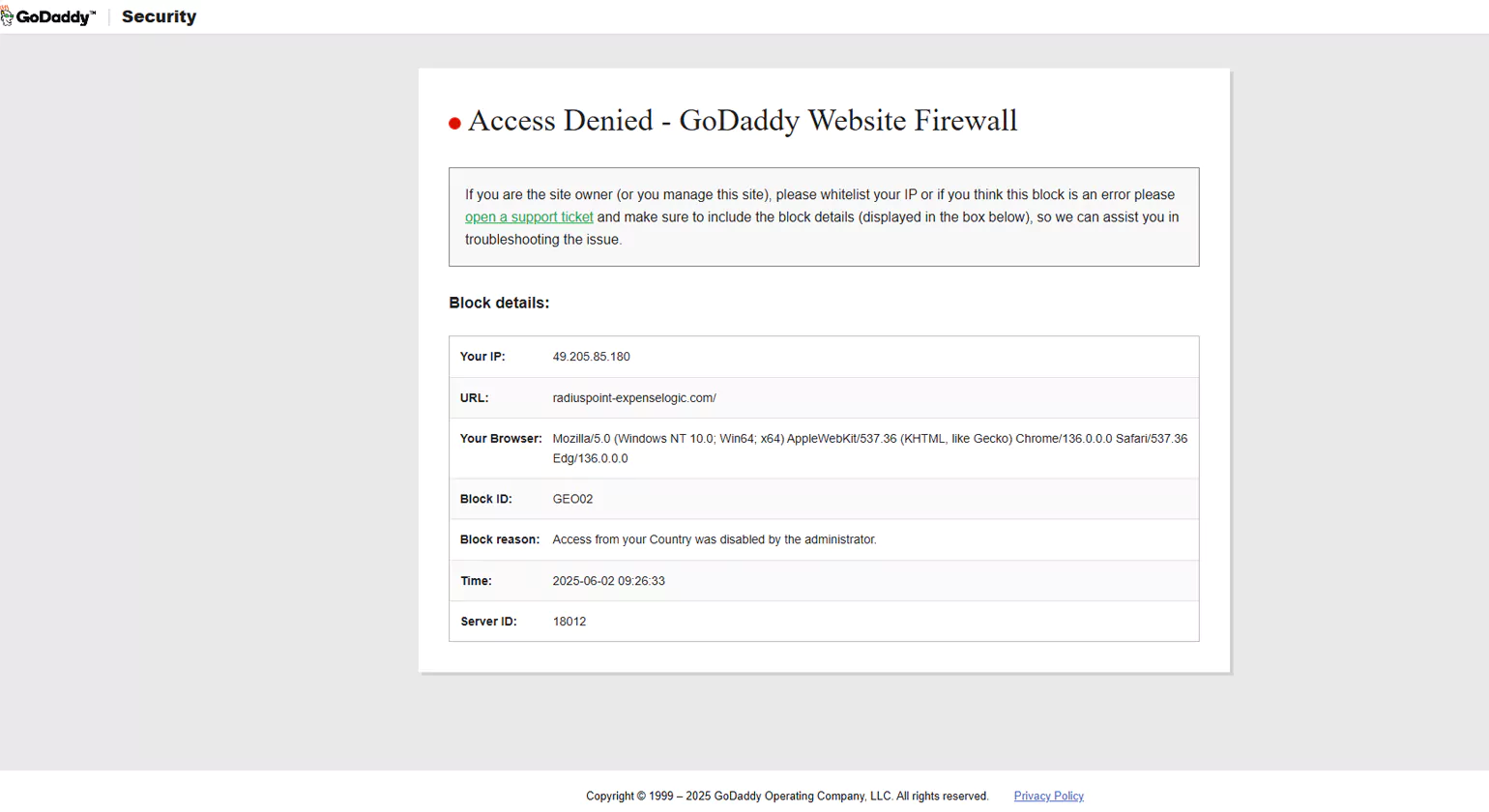Open the Privacy Policy footer link
The width and height of the screenshot is (1489, 812).
[x=1048, y=797]
